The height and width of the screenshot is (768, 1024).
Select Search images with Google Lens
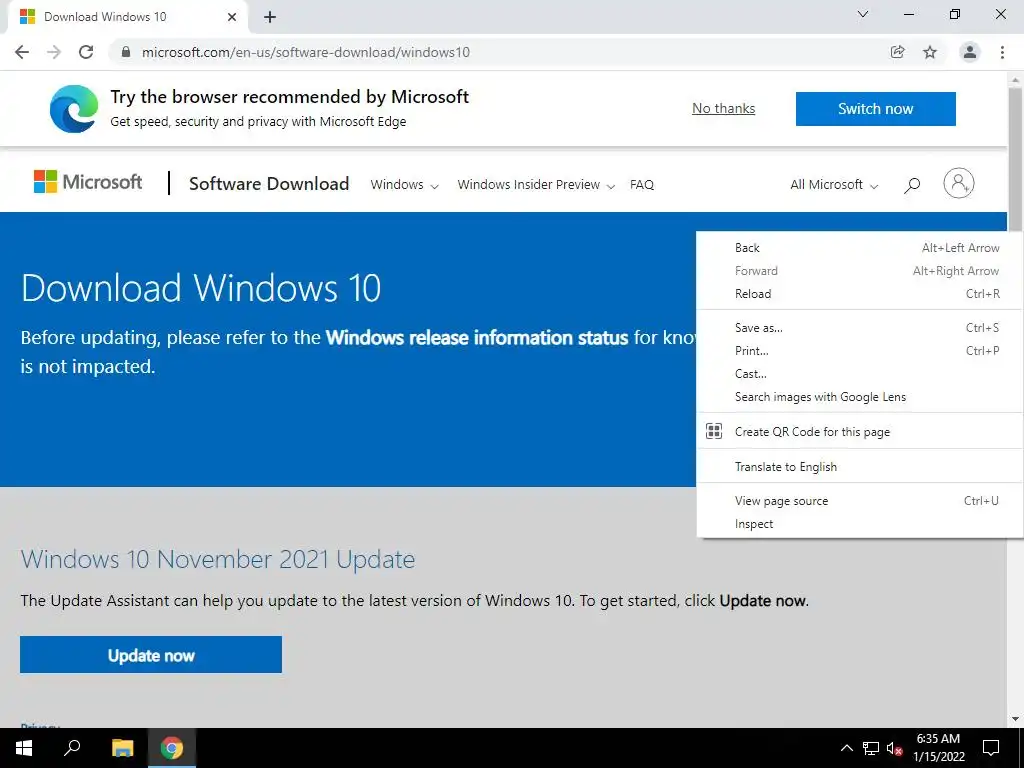click(859, 396)
